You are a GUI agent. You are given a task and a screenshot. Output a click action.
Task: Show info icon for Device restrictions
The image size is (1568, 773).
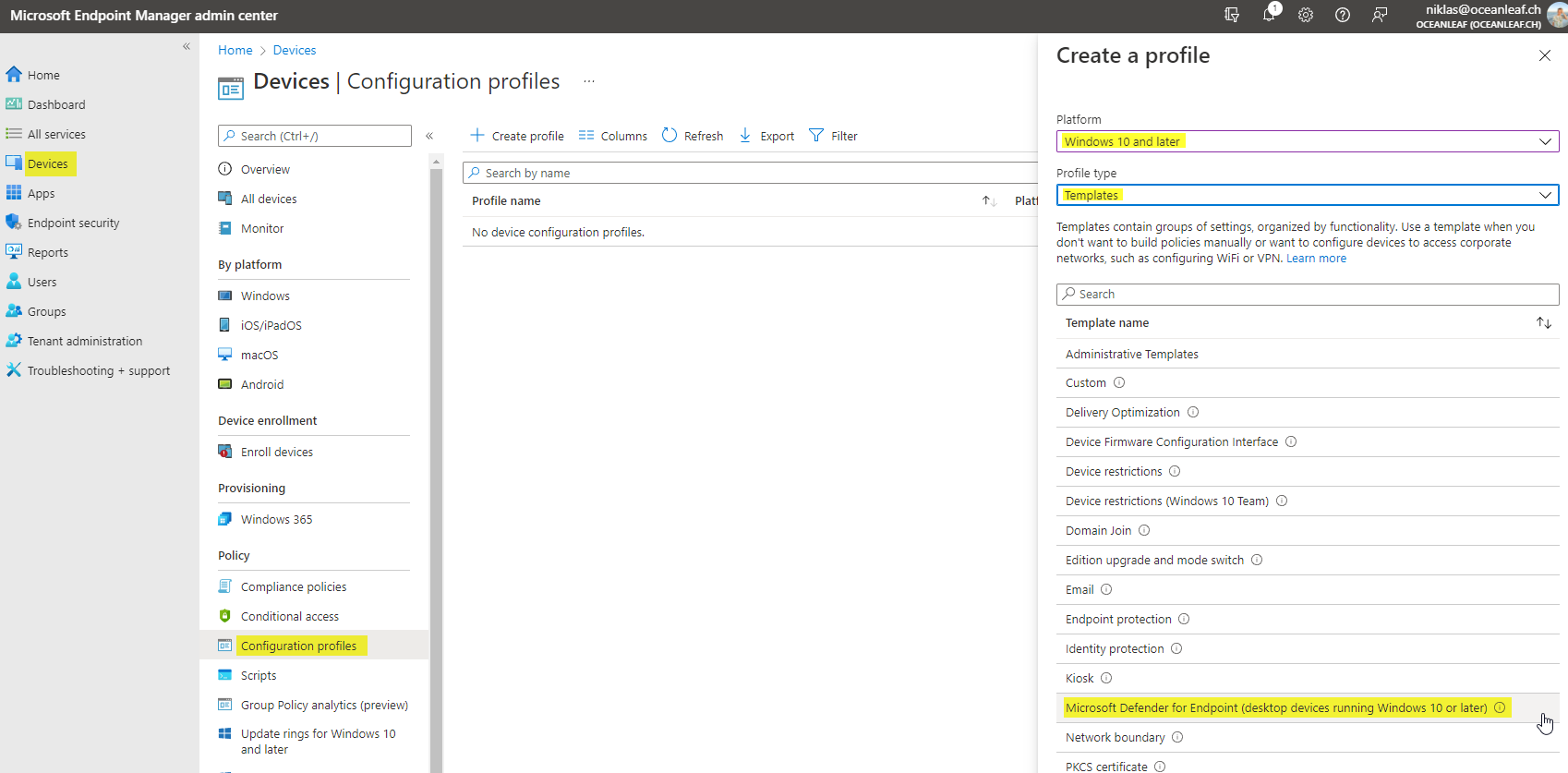point(1175,471)
